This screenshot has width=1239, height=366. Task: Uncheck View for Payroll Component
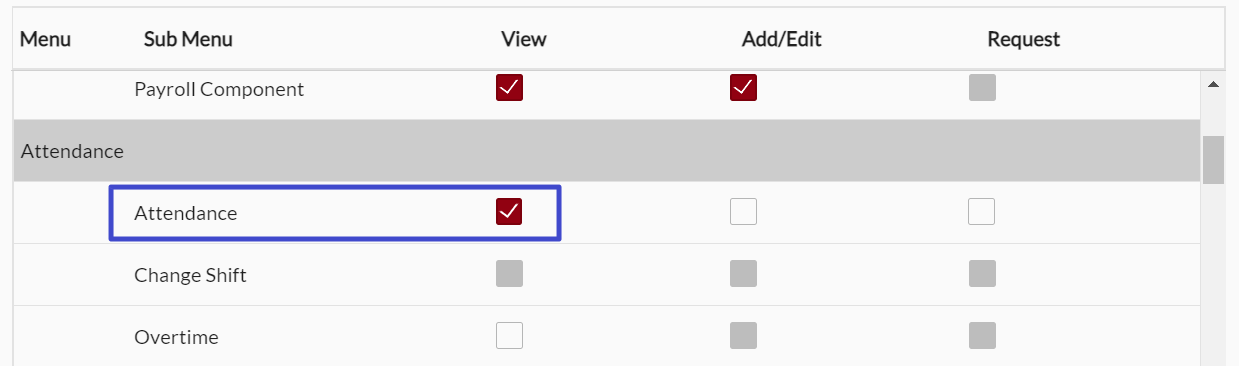[x=509, y=88]
